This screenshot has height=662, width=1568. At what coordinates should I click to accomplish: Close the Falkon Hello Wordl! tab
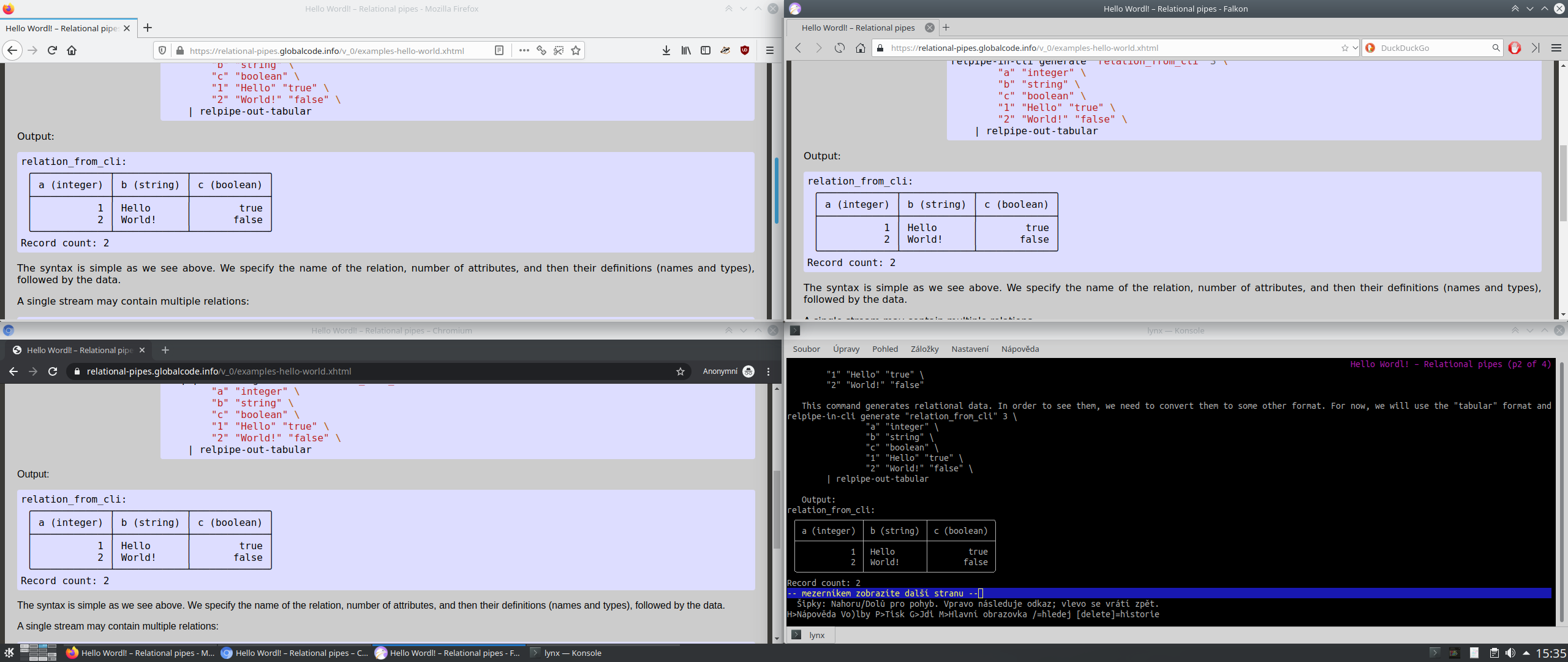[x=930, y=28]
